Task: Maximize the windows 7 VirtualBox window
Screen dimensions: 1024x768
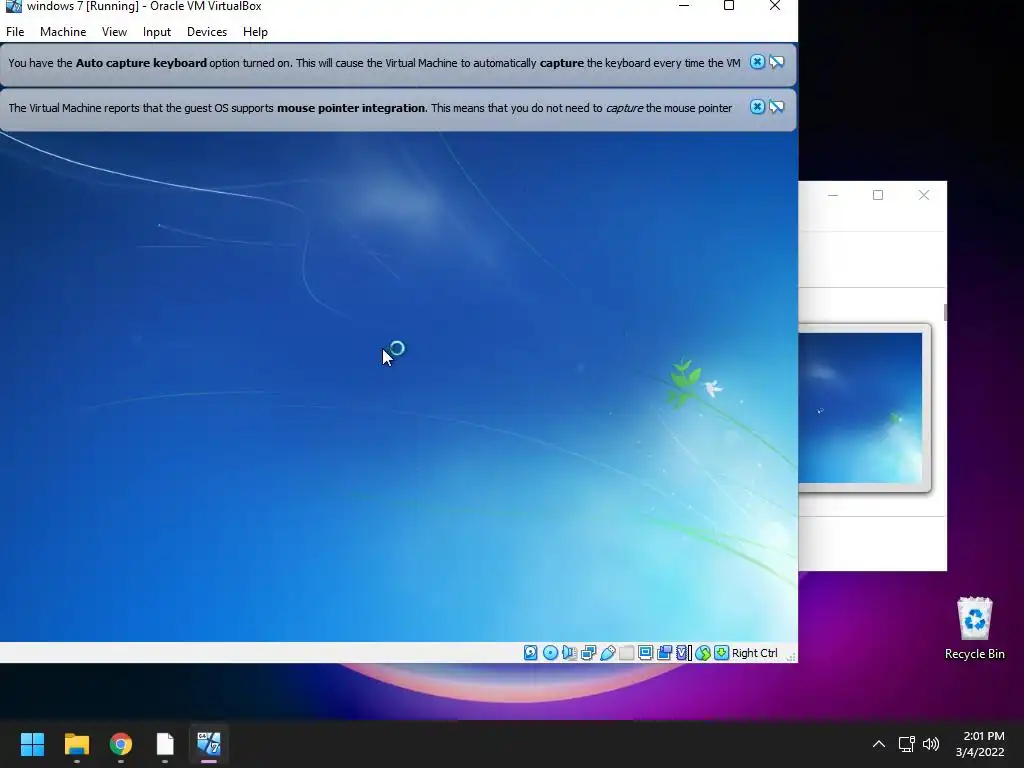Action: click(x=729, y=6)
